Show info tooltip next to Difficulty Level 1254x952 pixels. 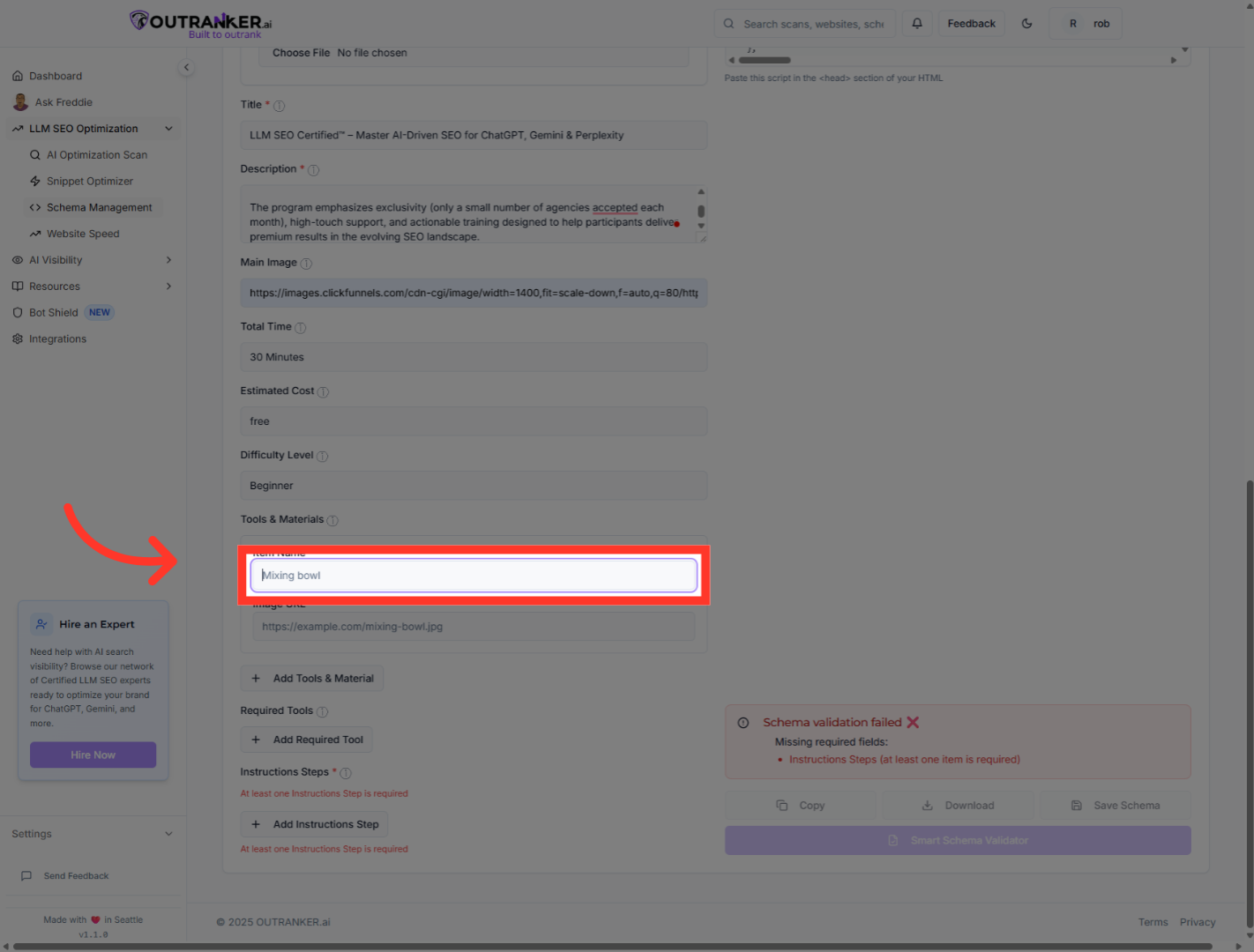click(x=322, y=457)
